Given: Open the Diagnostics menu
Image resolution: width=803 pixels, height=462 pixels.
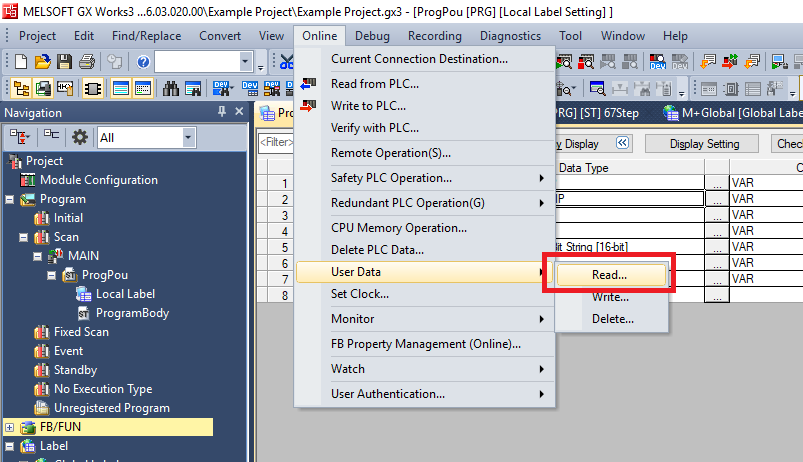Looking at the screenshot, I should pyautogui.click(x=510, y=35).
